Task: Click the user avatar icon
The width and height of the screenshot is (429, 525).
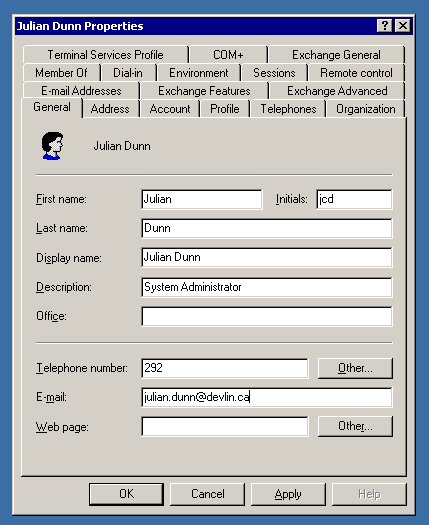Action: tap(52, 146)
